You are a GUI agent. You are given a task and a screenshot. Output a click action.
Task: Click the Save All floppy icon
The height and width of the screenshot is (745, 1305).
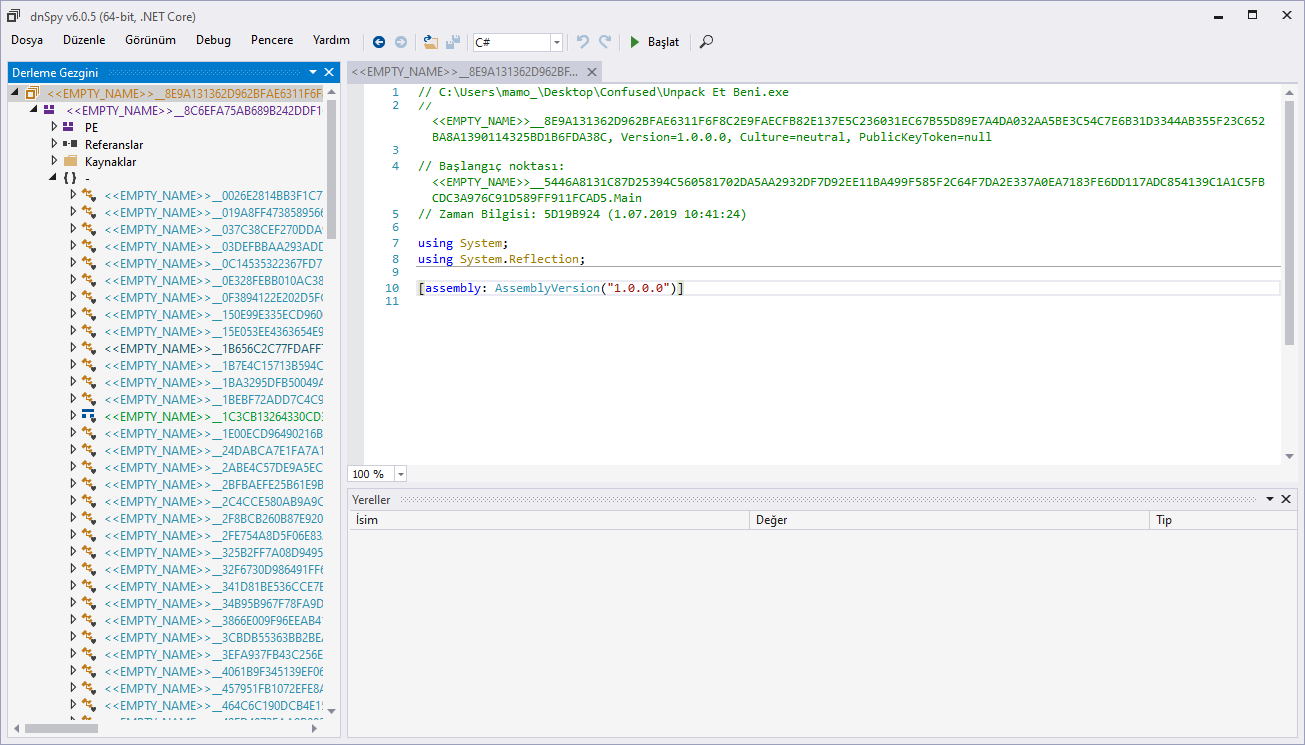[x=453, y=42]
